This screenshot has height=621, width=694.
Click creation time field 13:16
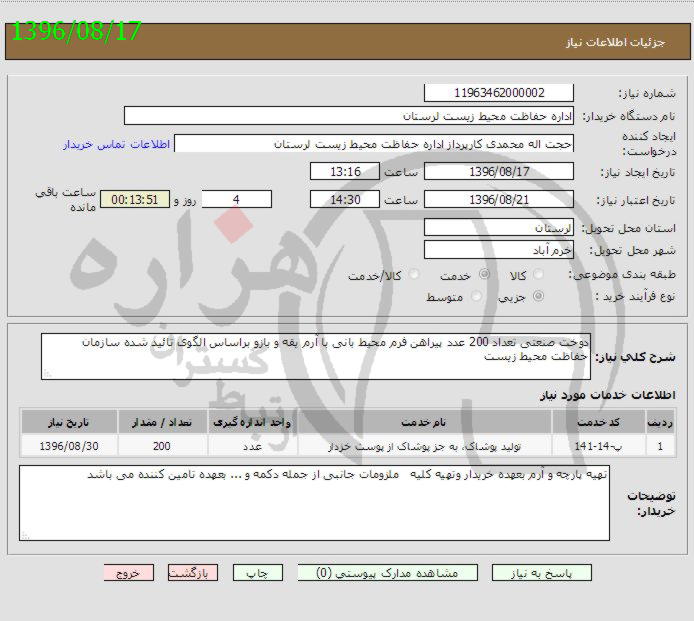point(345,171)
